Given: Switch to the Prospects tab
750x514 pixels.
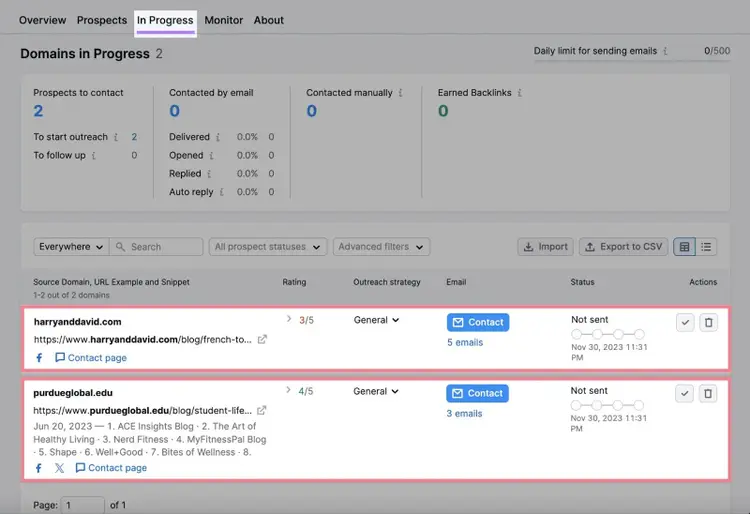Looking at the screenshot, I should [102, 20].
